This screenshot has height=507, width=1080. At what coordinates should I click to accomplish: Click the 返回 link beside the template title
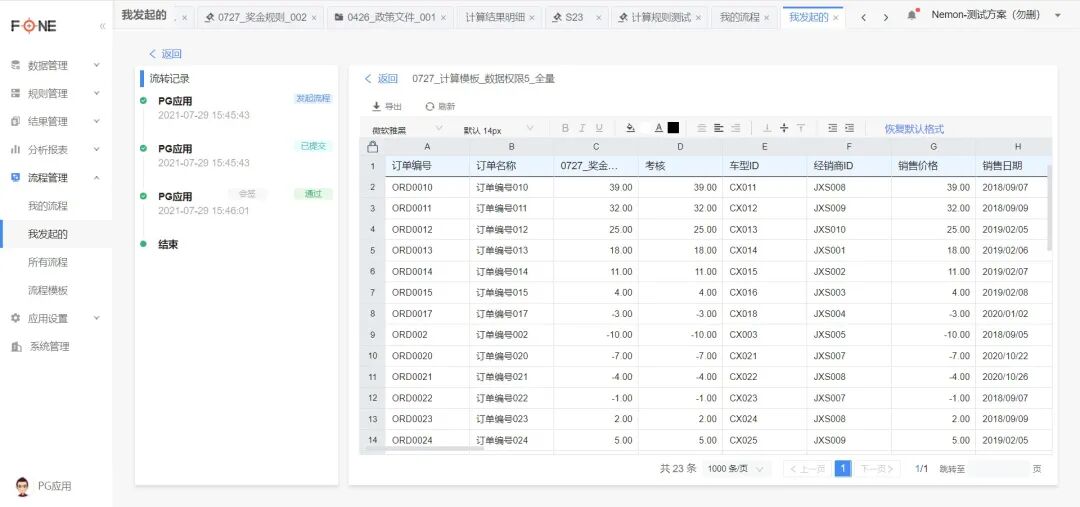381,79
